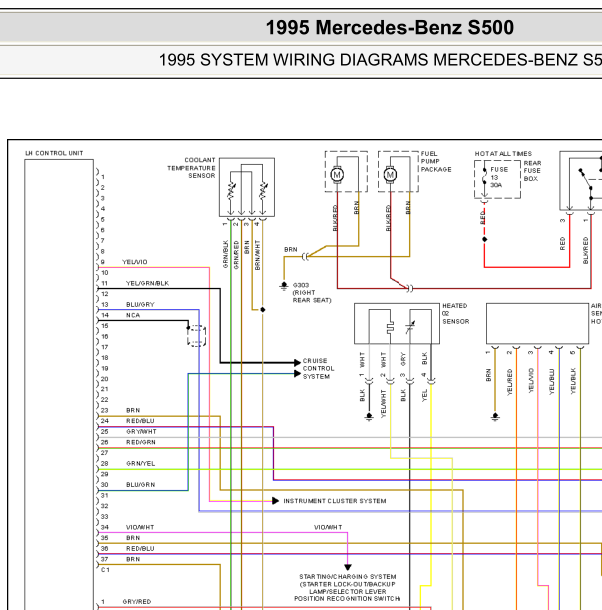602x610 pixels.
Task: Click the "REAR FUSE BOX" label
Action: pos(532,171)
